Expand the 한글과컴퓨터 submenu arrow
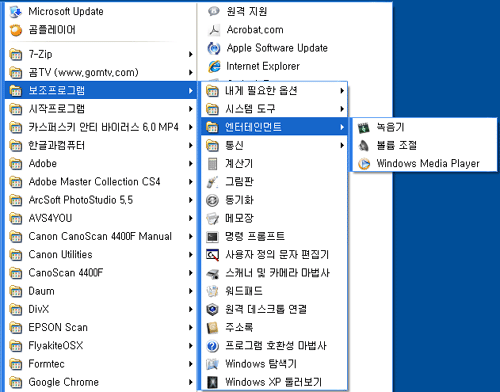The height and width of the screenshot is (392, 500). click(x=190, y=145)
